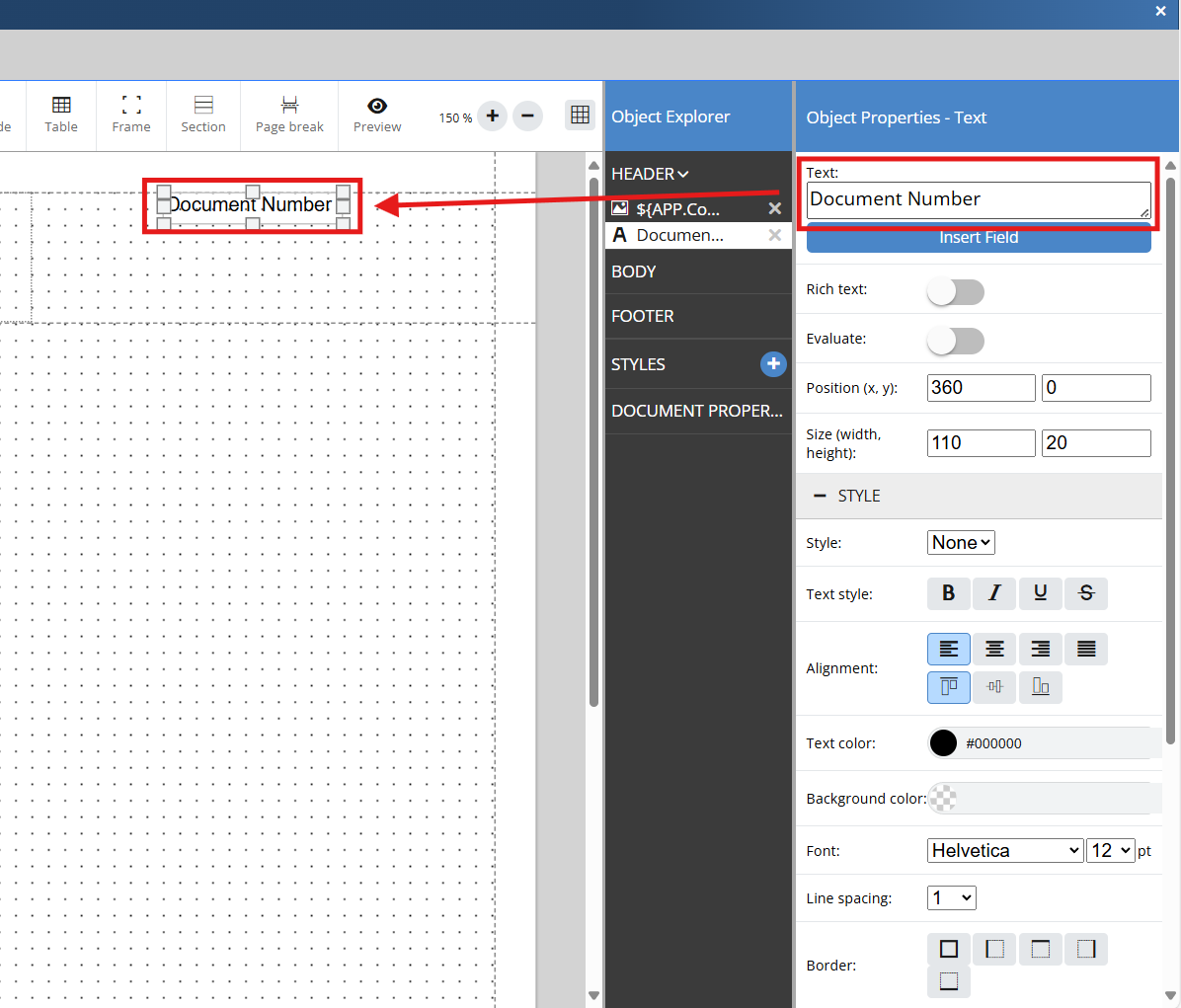The image size is (1181, 1008).
Task: Open the Style dropdown set to None
Action: [961, 542]
